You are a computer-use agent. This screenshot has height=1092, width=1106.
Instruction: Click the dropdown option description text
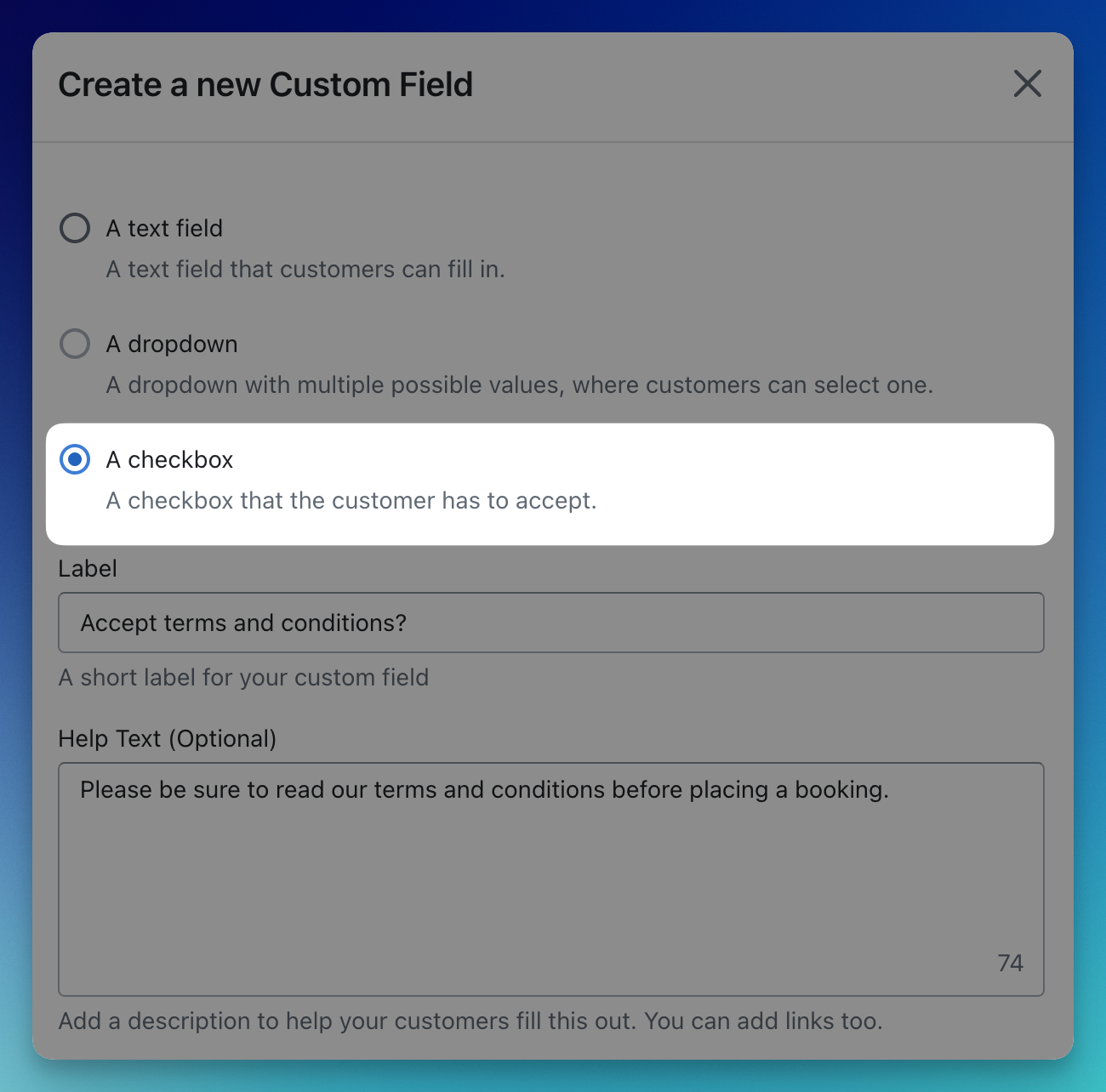pyautogui.click(x=519, y=384)
